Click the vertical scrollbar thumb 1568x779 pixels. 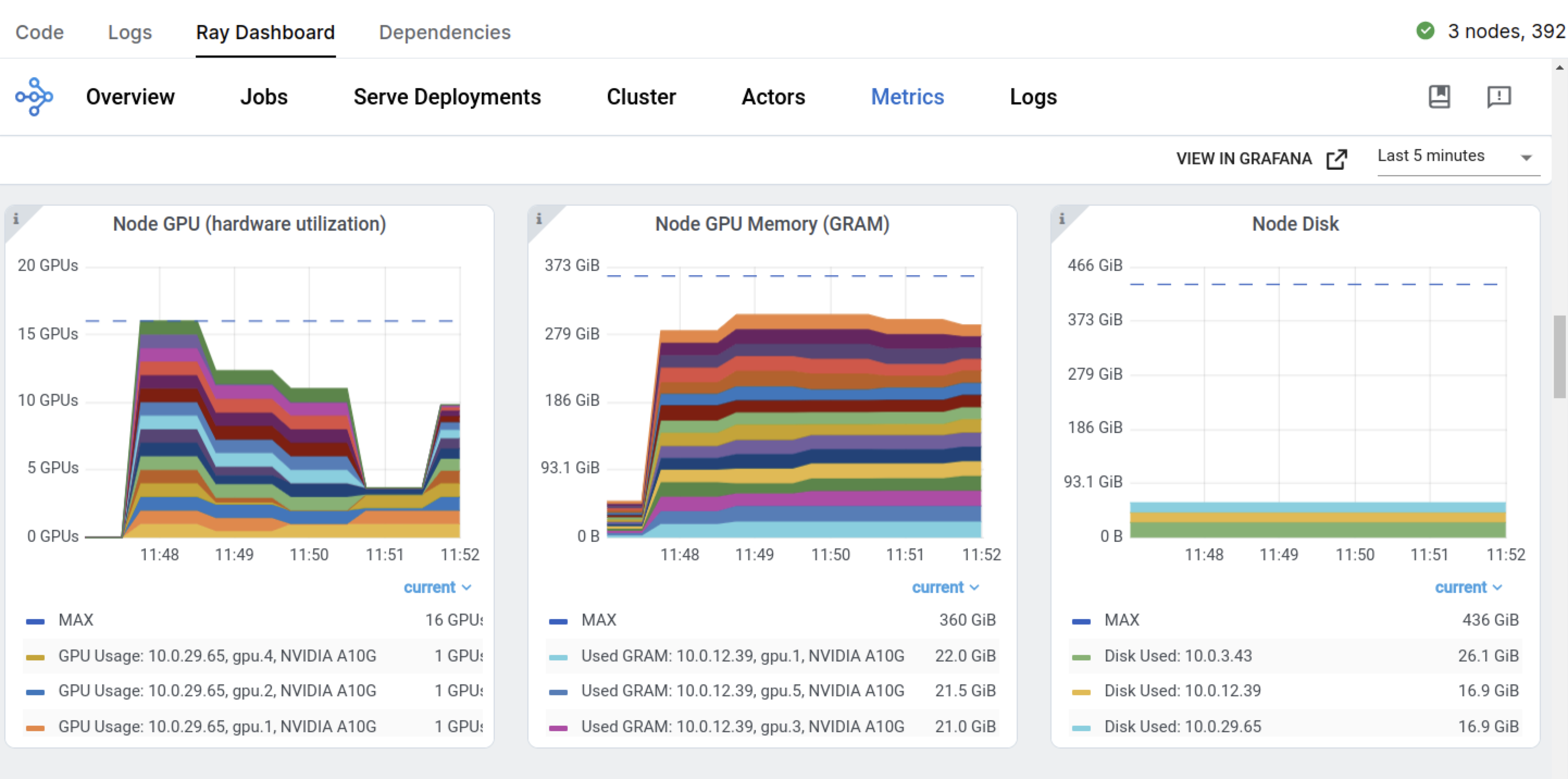1559,356
